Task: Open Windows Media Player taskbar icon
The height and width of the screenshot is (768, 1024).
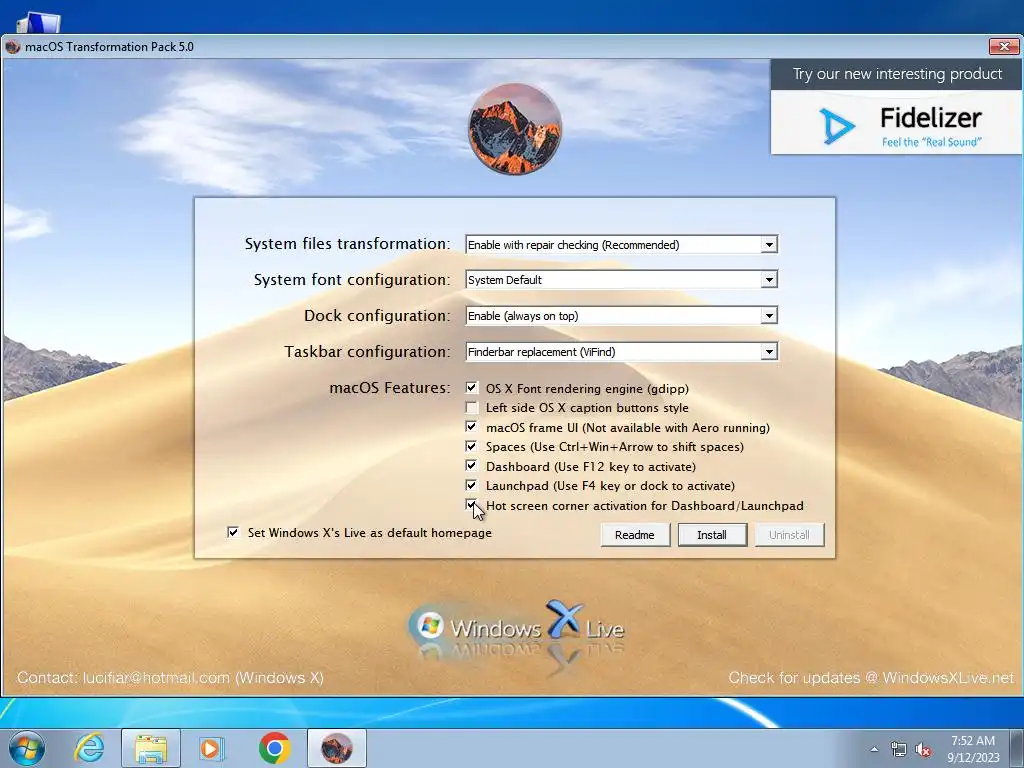Action: pos(211,748)
